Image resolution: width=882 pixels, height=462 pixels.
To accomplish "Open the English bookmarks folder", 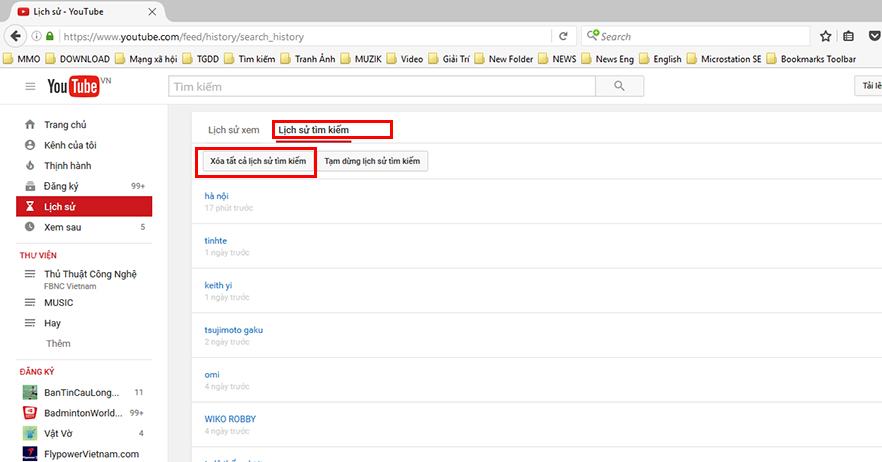I will point(660,59).
